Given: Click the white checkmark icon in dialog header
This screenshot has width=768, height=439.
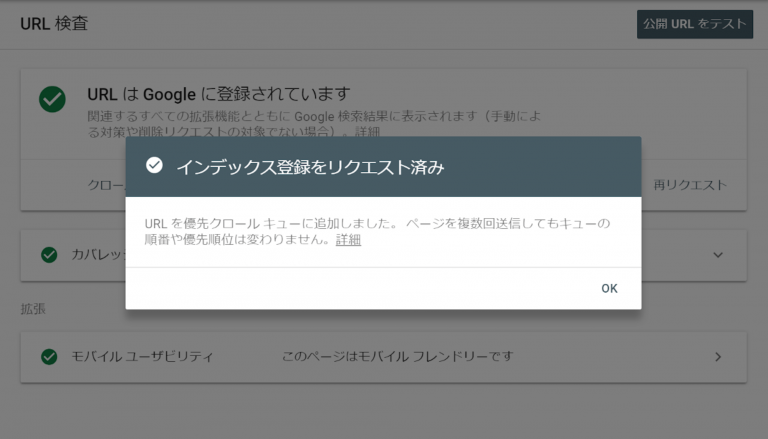Looking at the screenshot, I should [154, 166].
